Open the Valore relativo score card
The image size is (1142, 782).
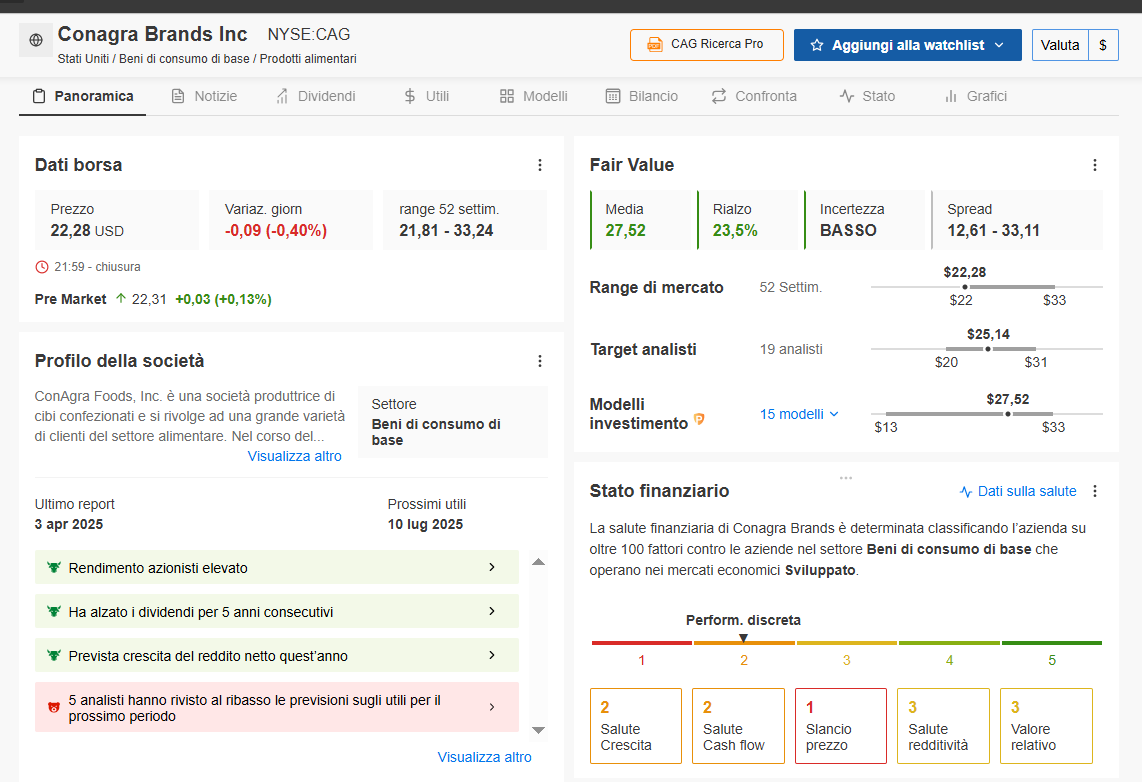tap(1047, 726)
